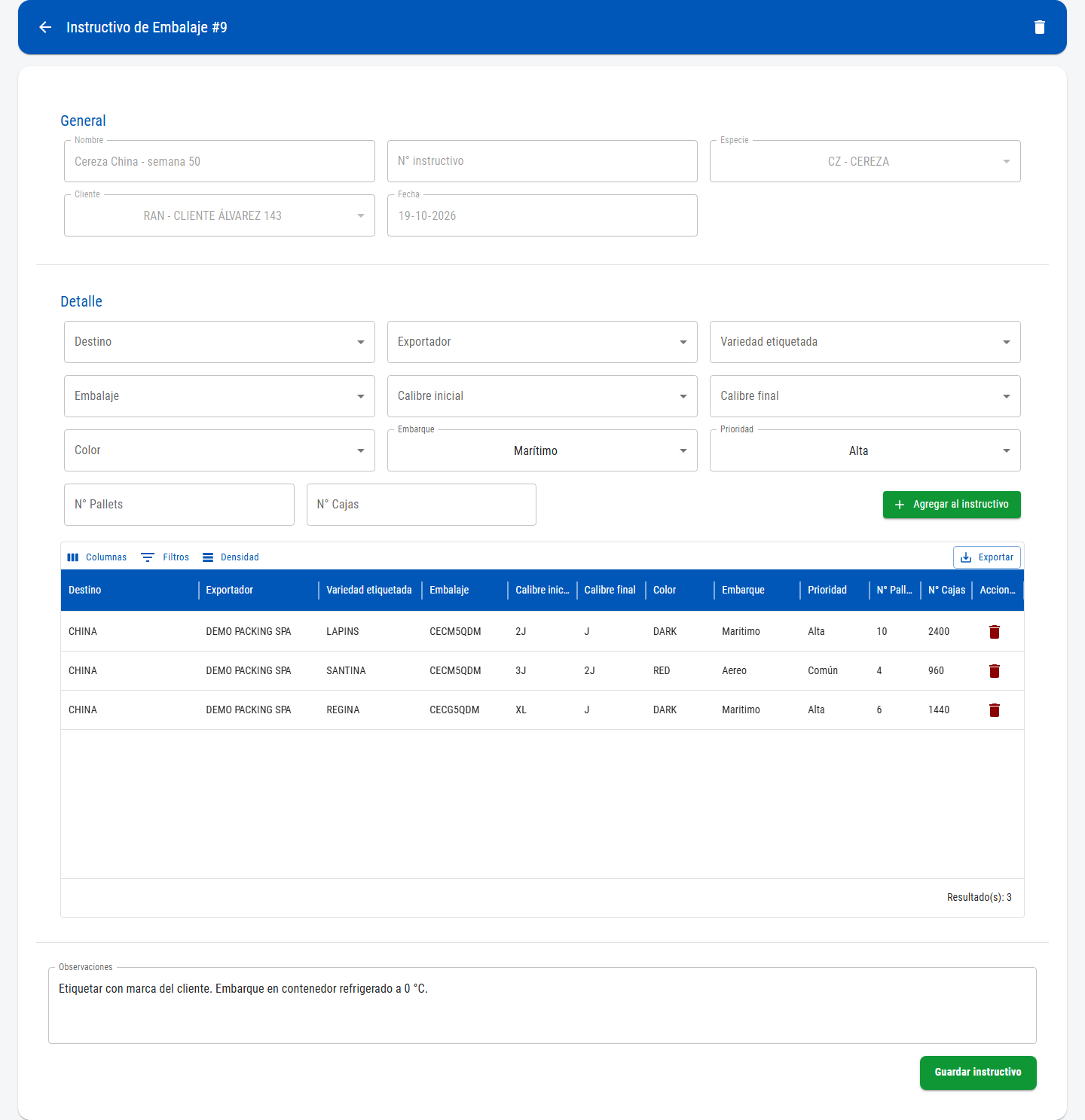Sort by Variedad etiquetada column header
The height and width of the screenshot is (1120, 1085).
[x=368, y=591]
